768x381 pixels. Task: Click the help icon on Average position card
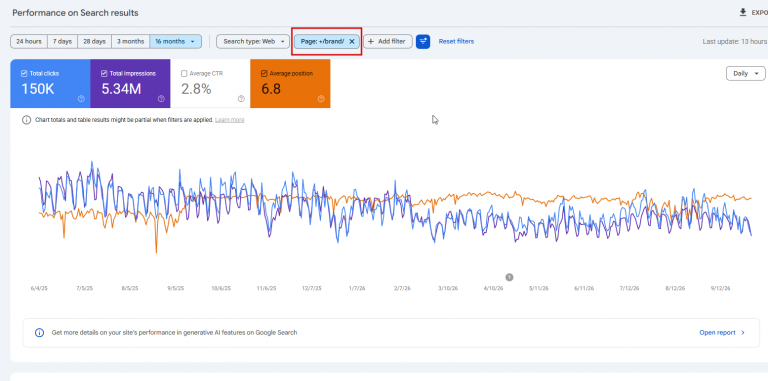tap(321, 99)
